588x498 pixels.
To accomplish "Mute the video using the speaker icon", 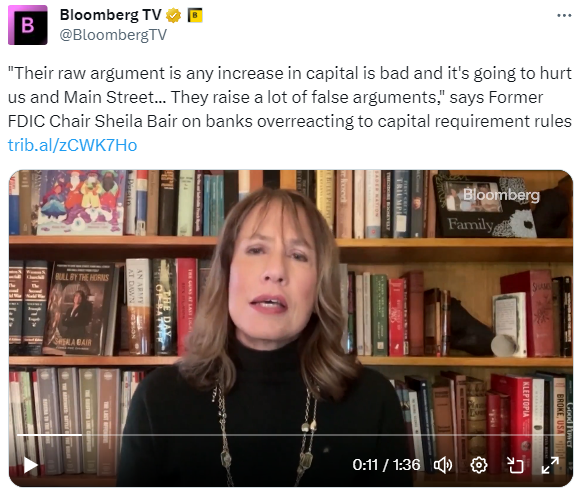I will point(443,465).
